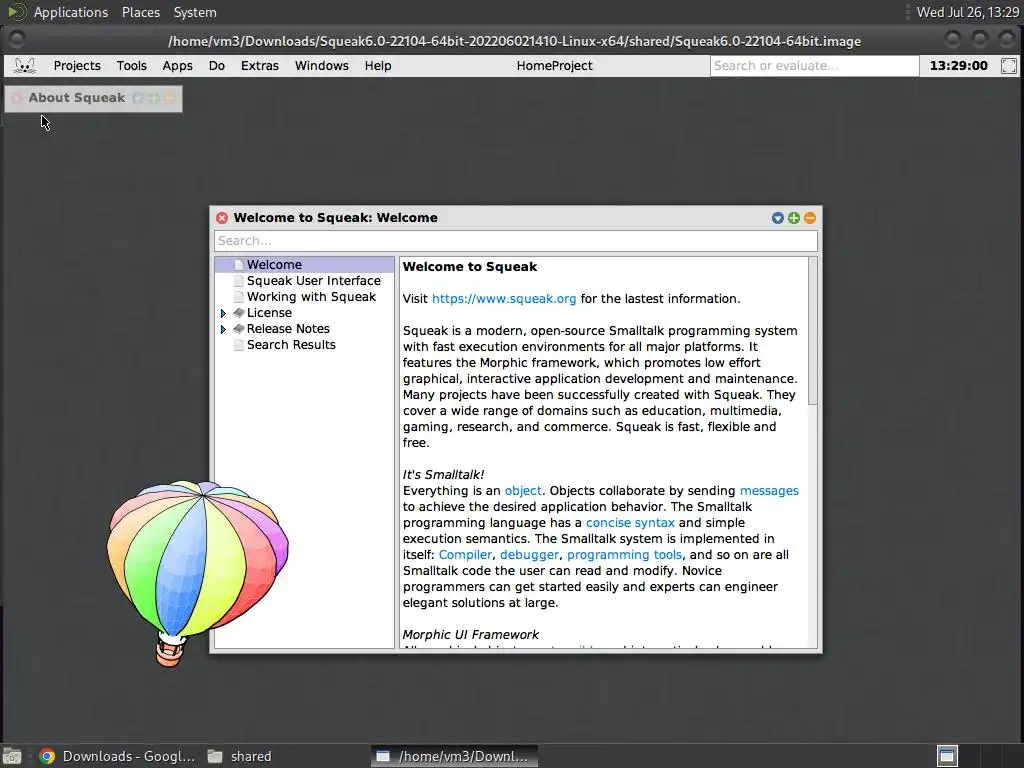Click the Squeak User Interface page icon
The height and width of the screenshot is (768, 1024).
pyautogui.click(x=239, y=281)
